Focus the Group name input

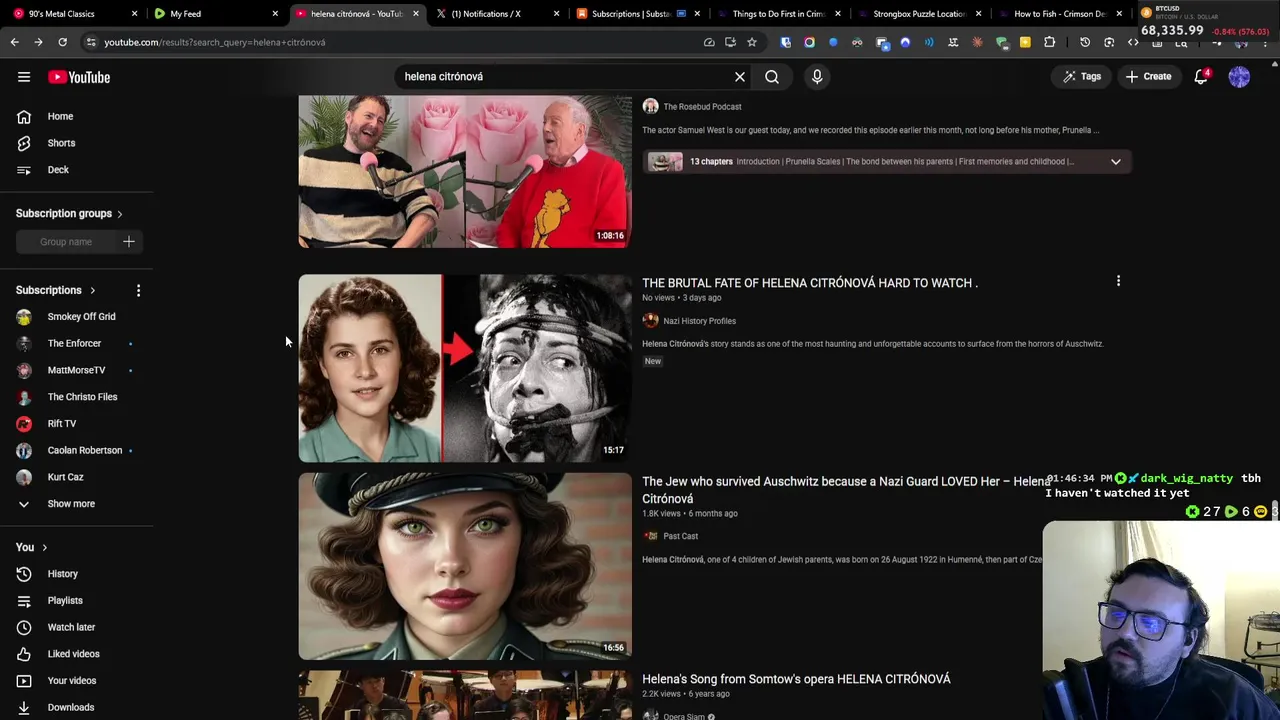click(x=66, y=242)
